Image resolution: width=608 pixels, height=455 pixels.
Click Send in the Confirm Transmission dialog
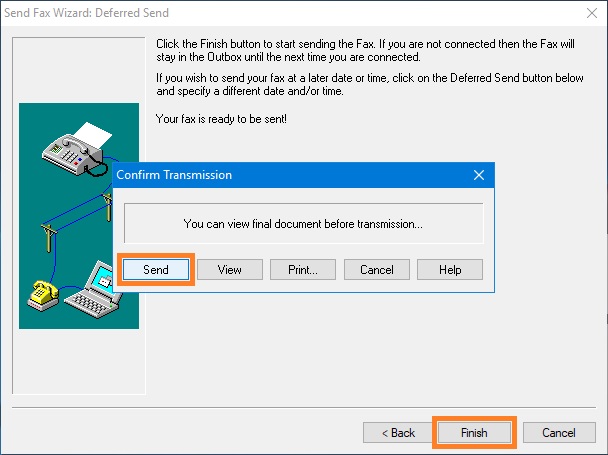coord(155,270)
